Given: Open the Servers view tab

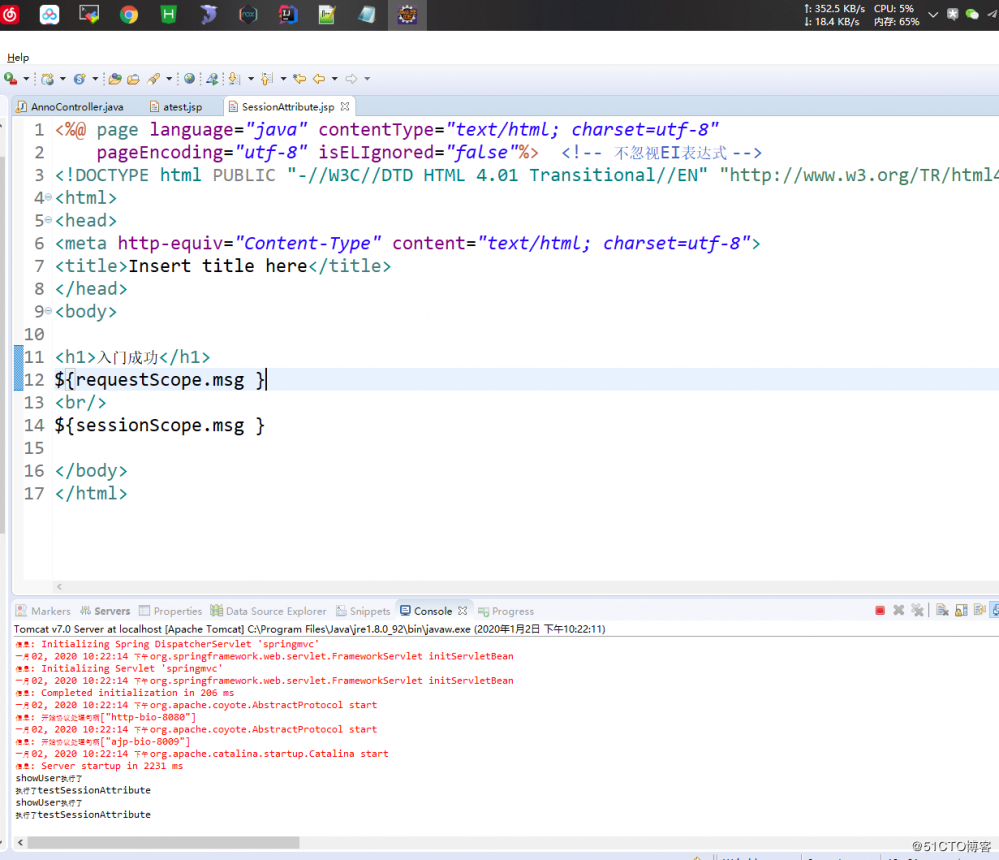Looking at the screenshot, I should [x=111, y=611].
